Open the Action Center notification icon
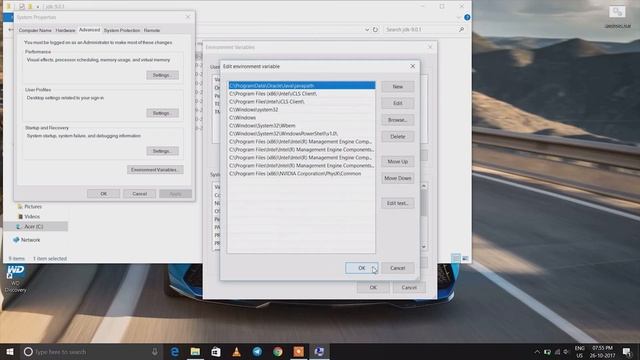The height and width of the screenshot is (360, 640). (627, 351)
